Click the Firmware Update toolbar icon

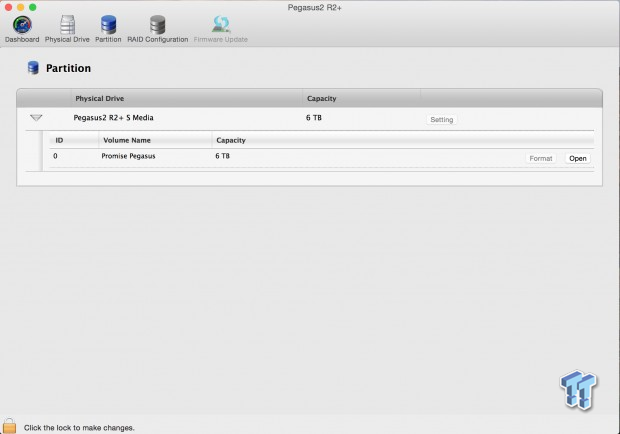click(221, 25)
